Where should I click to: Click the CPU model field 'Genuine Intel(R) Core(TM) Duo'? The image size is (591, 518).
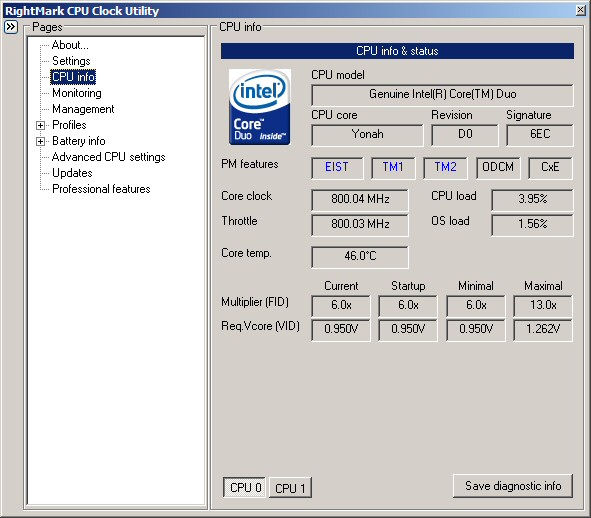coord(442,95)
